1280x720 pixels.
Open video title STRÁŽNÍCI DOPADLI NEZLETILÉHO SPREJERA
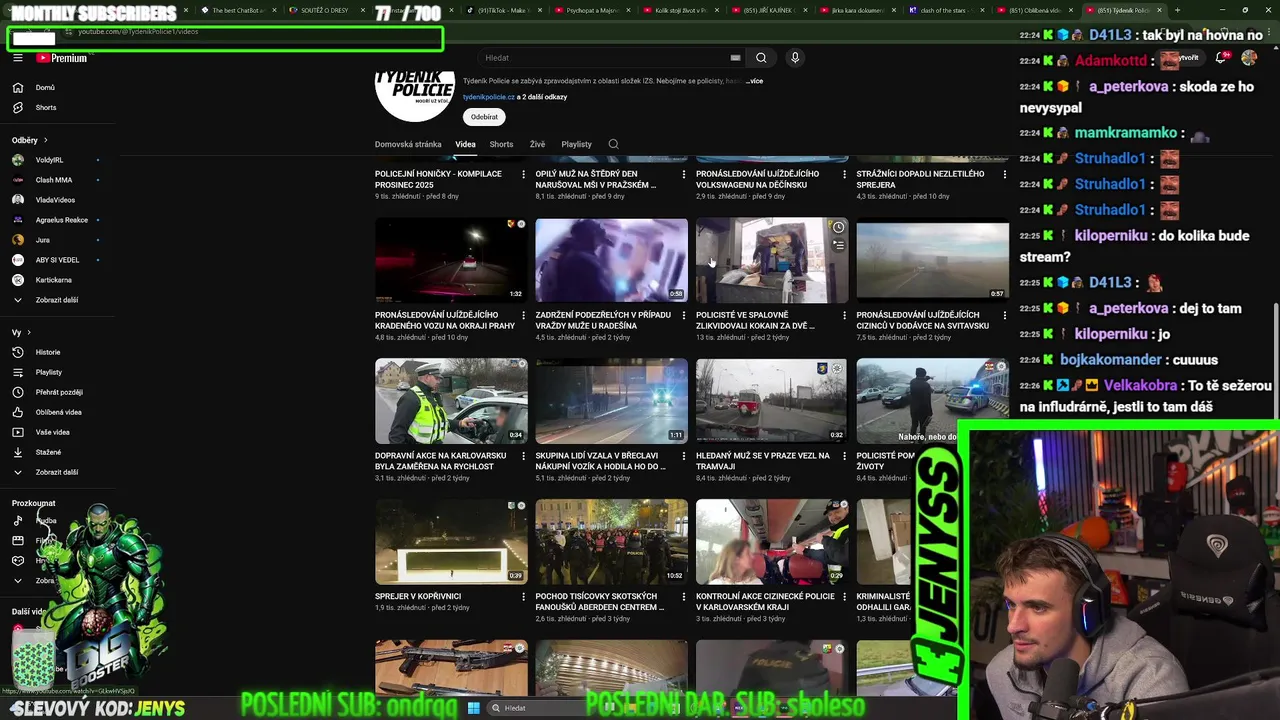[920, 179]
